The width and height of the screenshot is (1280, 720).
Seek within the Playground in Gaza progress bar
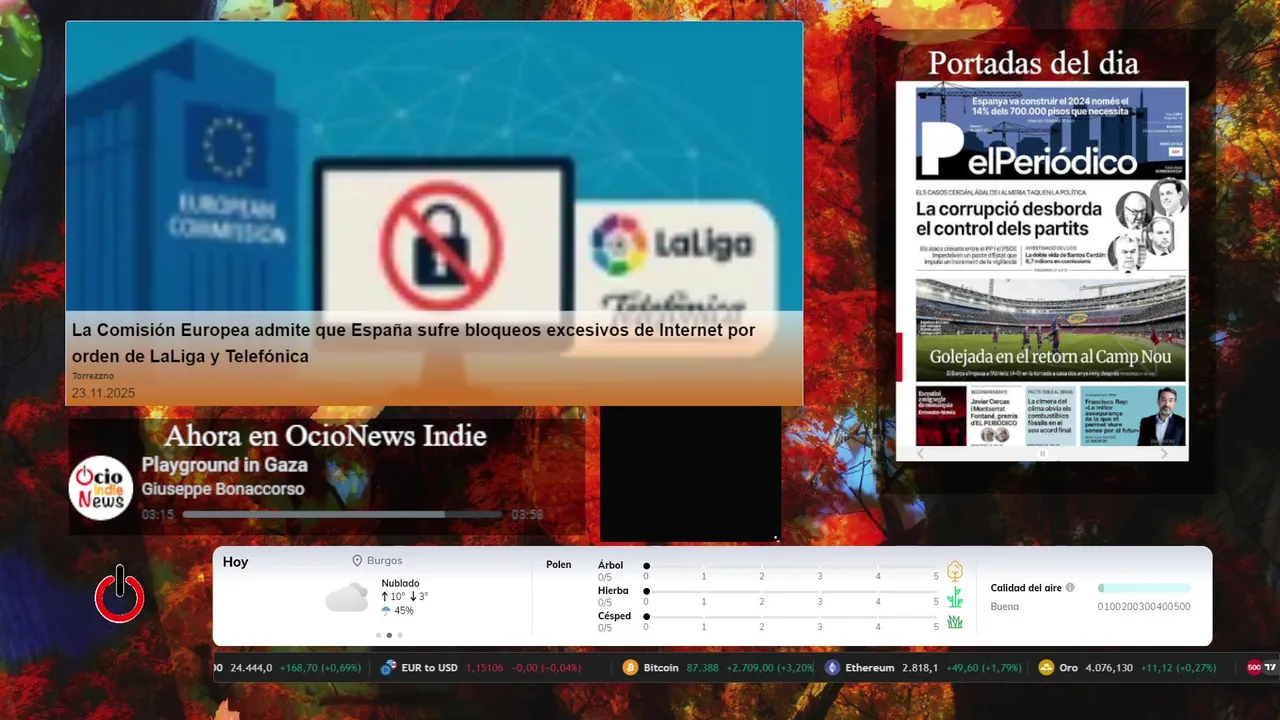coord(342,515)
